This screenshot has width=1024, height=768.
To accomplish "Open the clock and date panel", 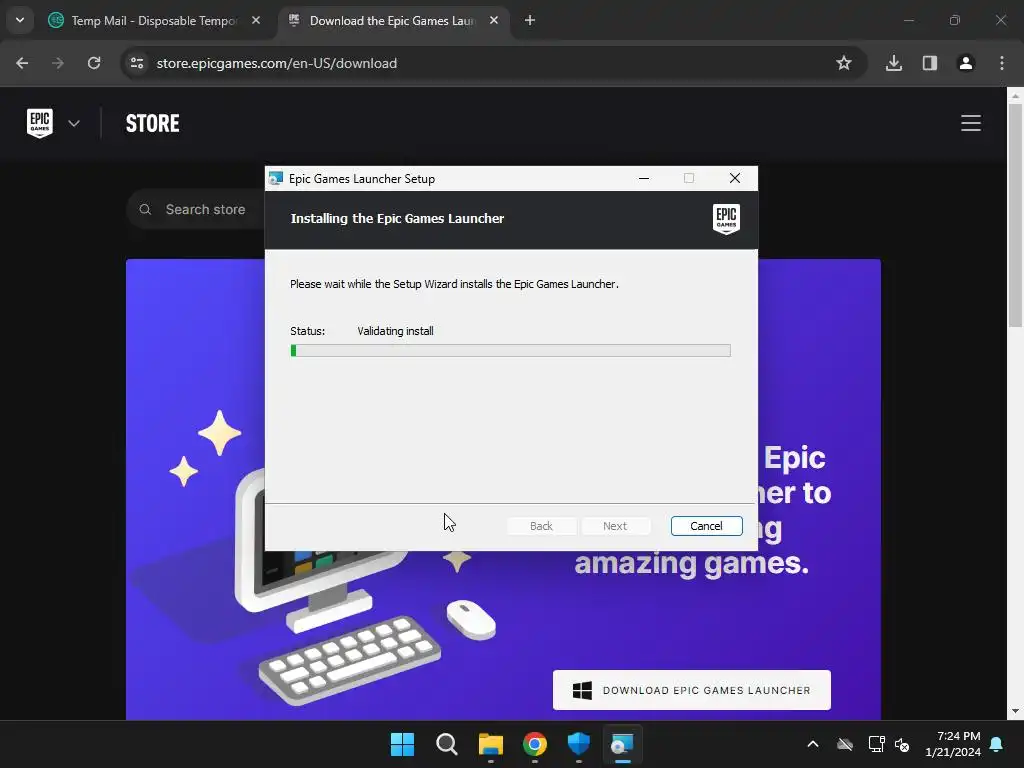I will [x=953, y=744].
